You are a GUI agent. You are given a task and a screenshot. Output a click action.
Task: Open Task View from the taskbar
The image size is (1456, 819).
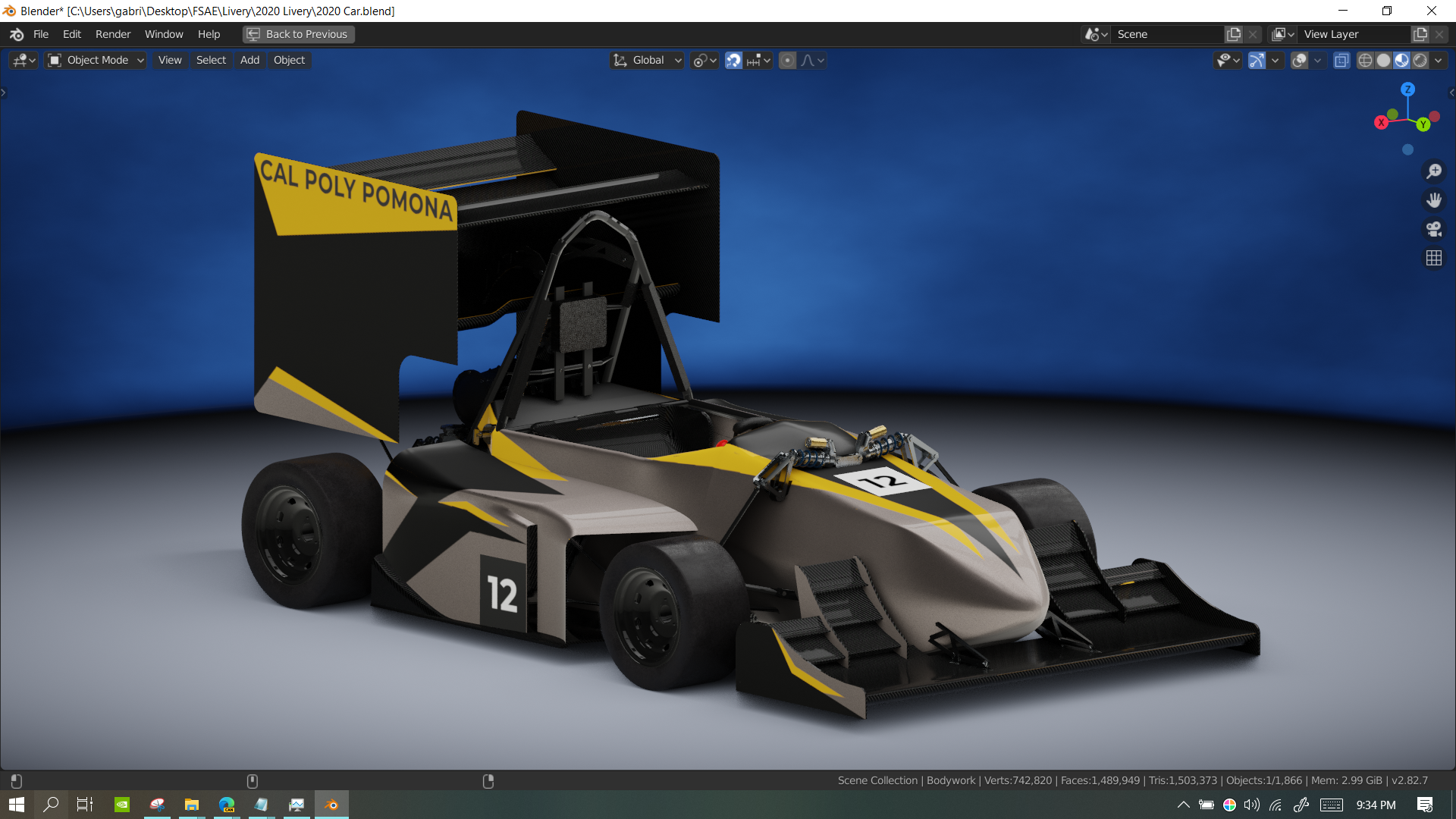(x=85, y=805)
